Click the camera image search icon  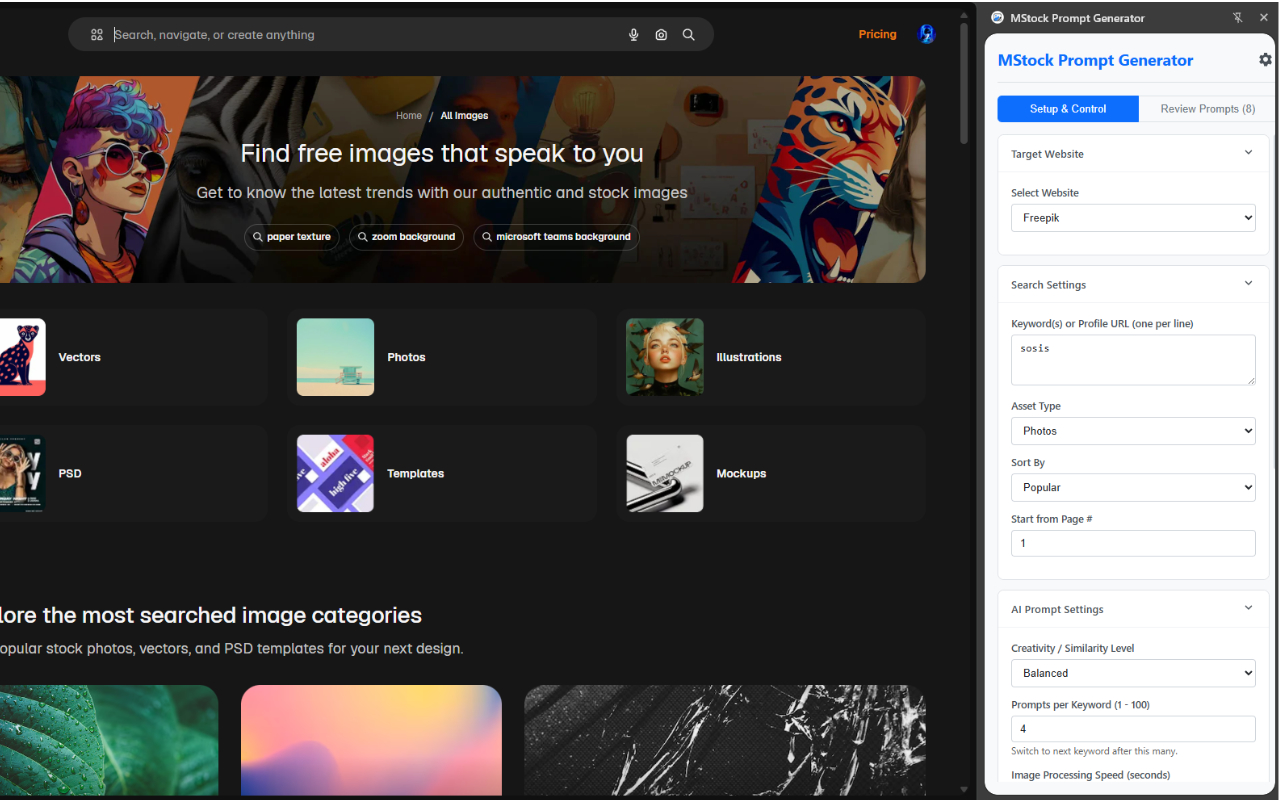[661, 35]
